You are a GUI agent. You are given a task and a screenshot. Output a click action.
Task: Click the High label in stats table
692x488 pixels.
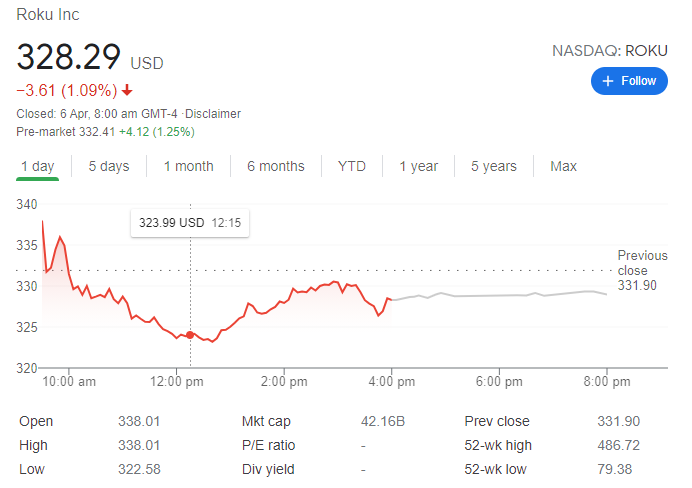(x=33, y=445)
